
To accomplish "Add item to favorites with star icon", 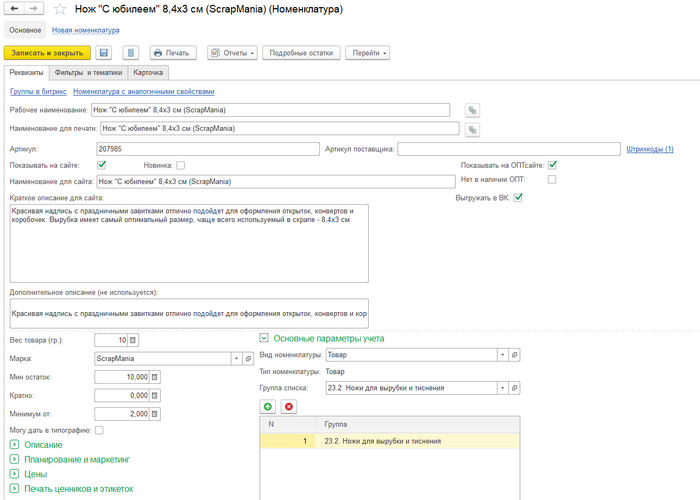I will coord(62,9).
